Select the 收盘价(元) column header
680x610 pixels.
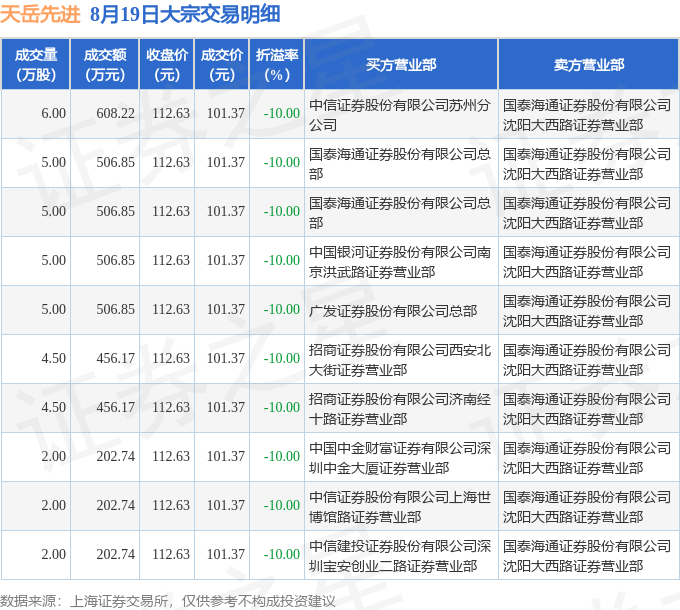(167, 65)
